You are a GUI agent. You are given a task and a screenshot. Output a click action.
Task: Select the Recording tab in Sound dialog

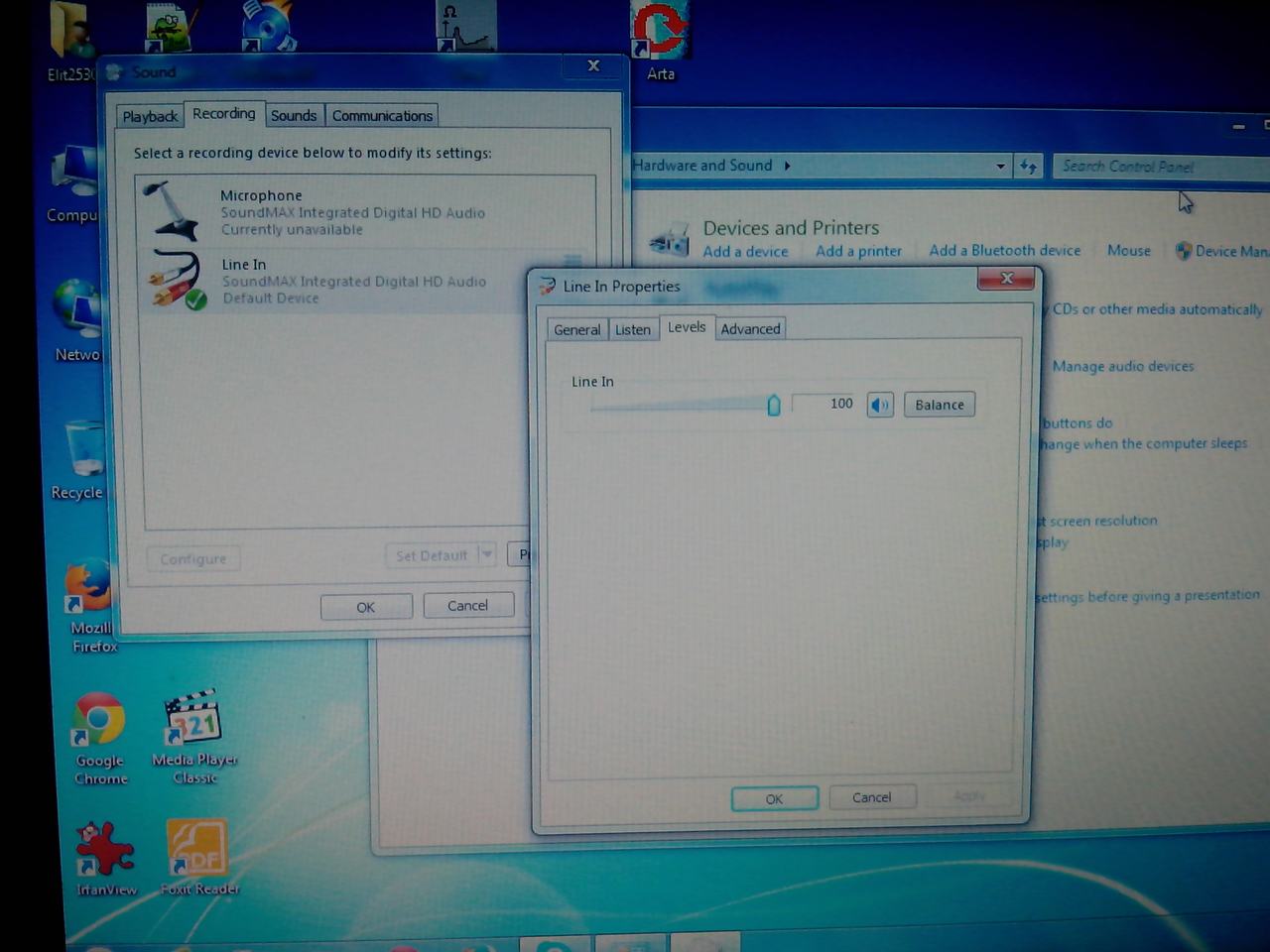(224, 114)
